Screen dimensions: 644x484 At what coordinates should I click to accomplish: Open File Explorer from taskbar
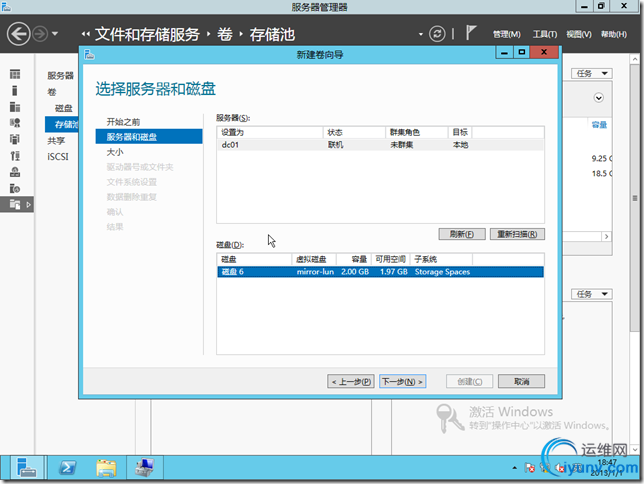point(106,468)
